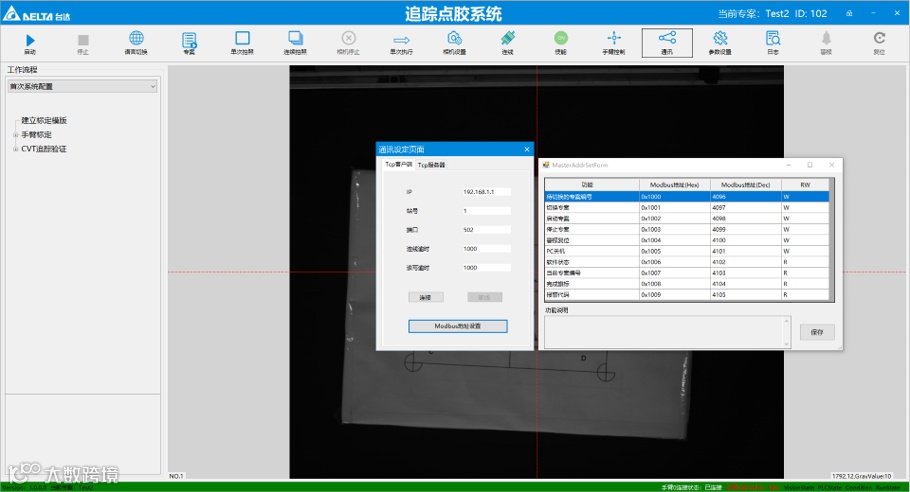The width and height of the screenshot is (910, 492).
Task: Click the save button in MasterAddrSetForm
Action: (817, 332)
